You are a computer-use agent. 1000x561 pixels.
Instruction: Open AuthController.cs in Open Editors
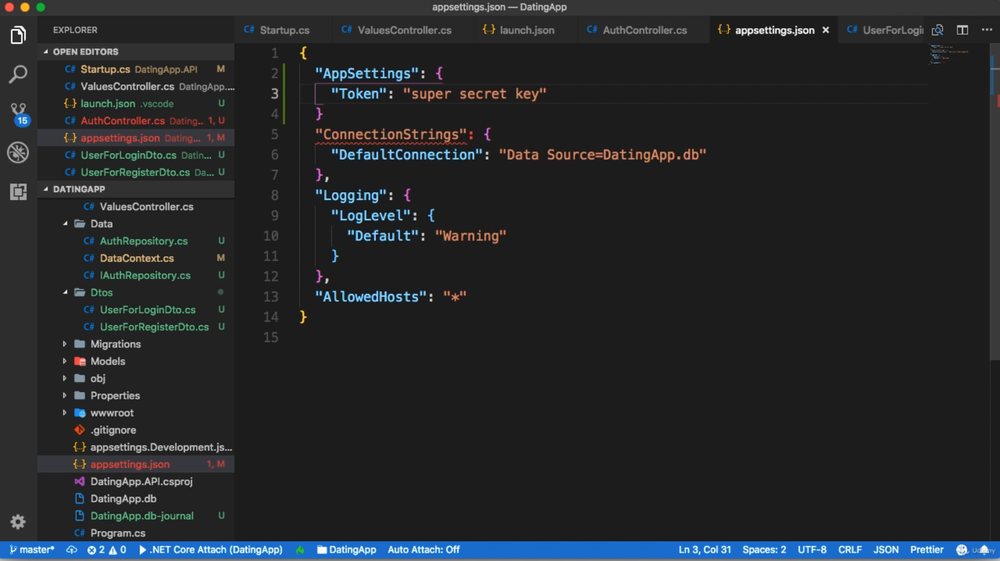[136, 120]
